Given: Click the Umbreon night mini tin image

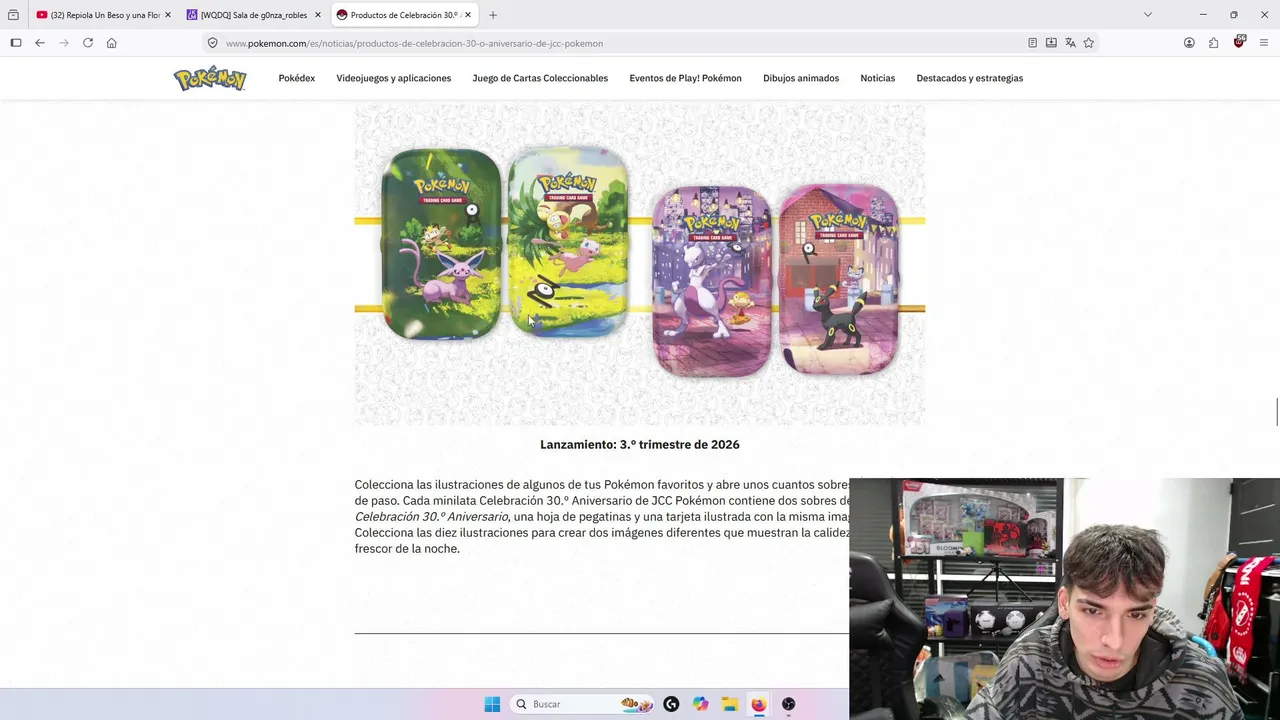Looking at the screenshot, I should click(x=839, y=281).
